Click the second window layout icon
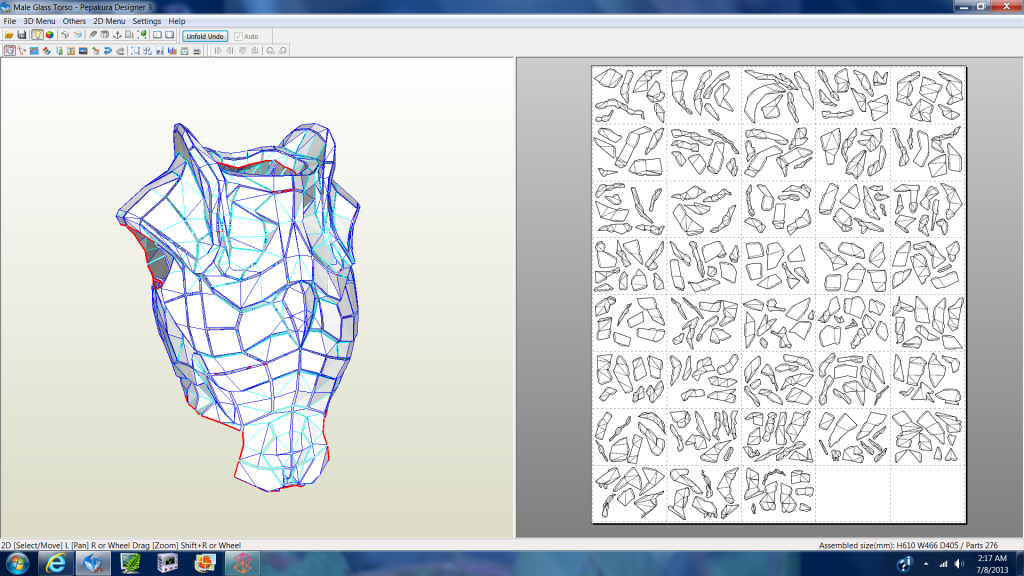 pyautogui.click(x=170, y=35)
